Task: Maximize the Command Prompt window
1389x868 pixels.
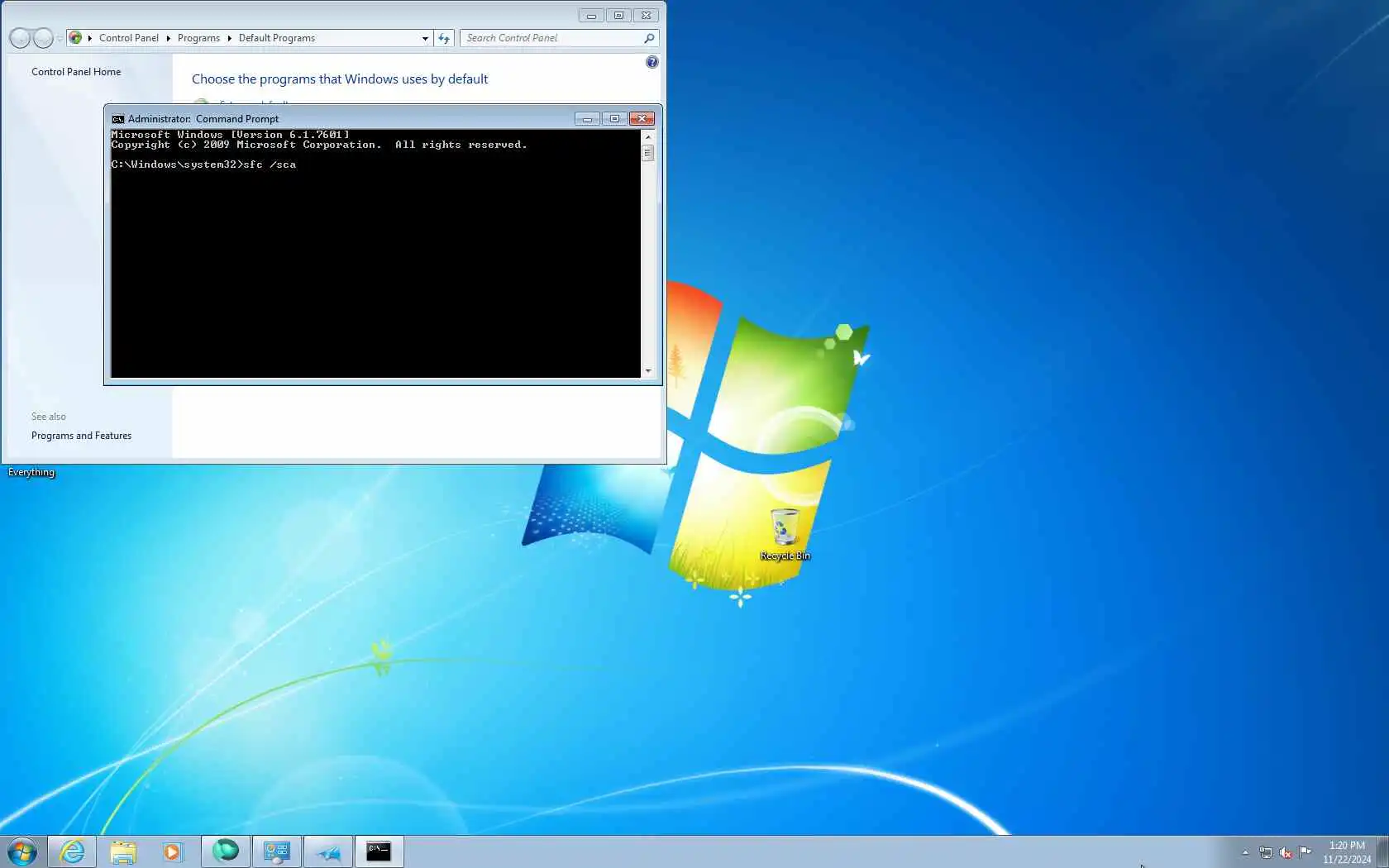Action: click(x=614, y=119)
